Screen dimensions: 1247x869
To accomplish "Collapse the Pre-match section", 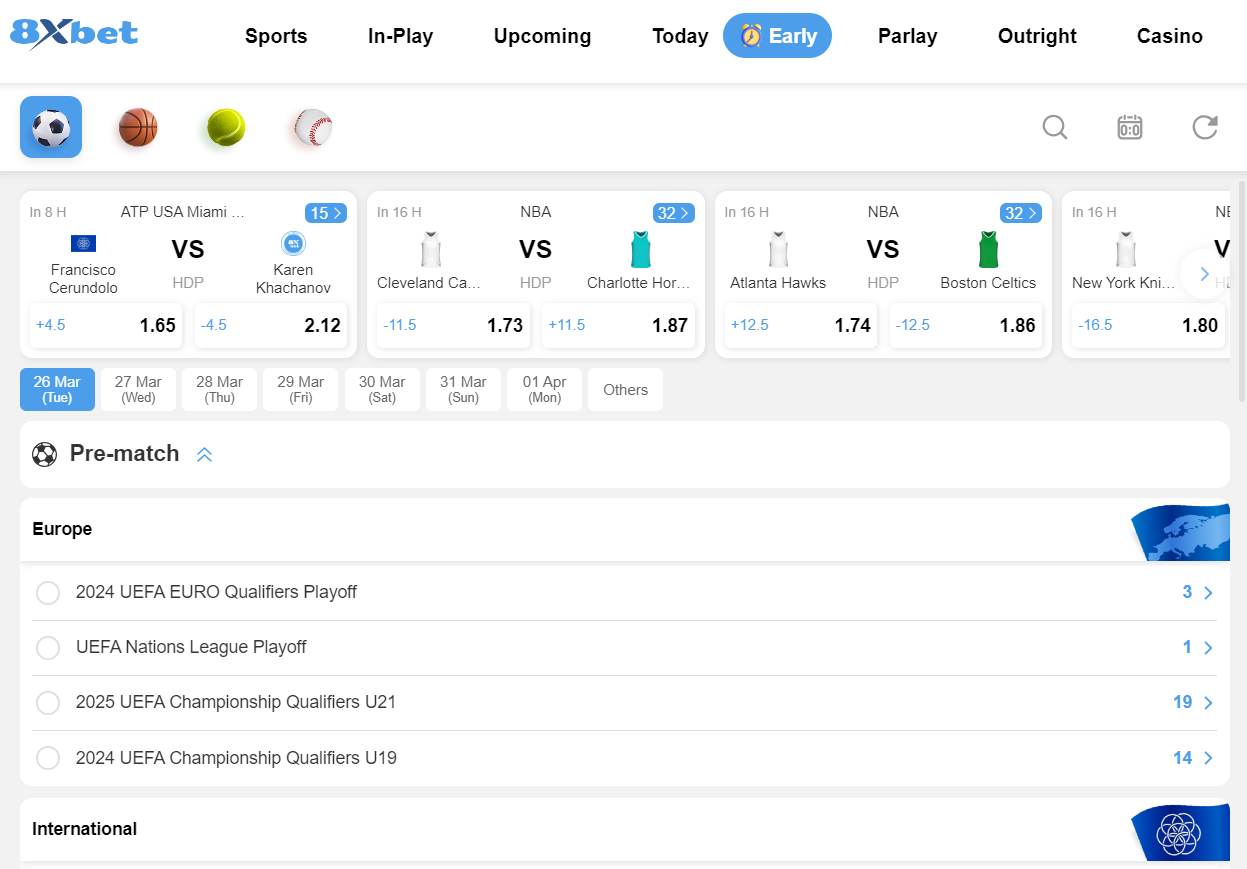I will click(204, 454).
